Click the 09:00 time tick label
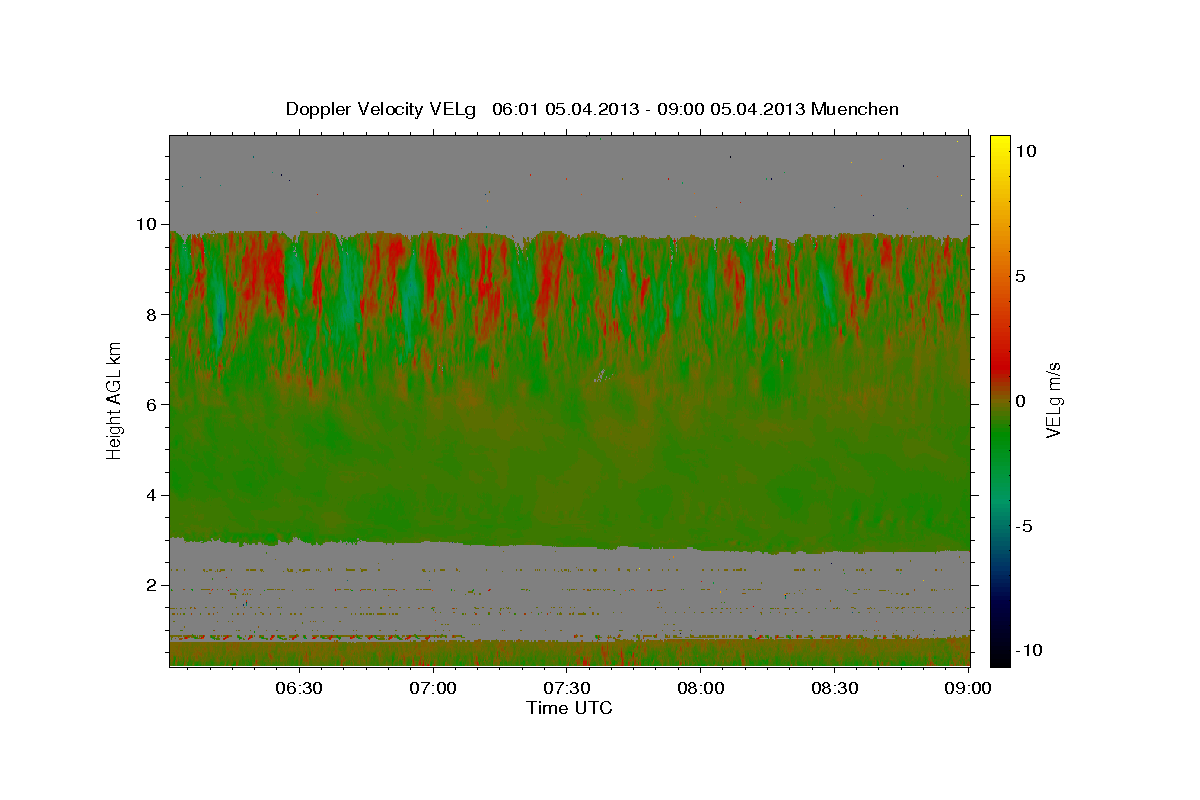Viewport: 1200px width, 800px height. (967, 689)
